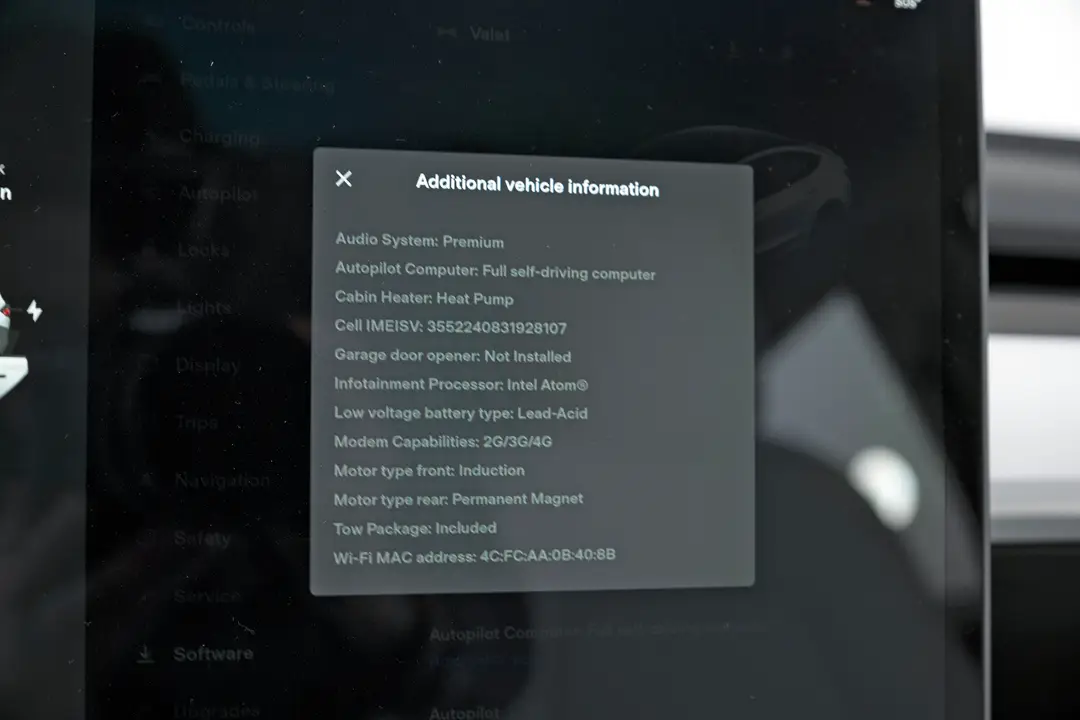Close the Additional vehicle information dialog
Viewport: 1080px width, 720px height.
click(343, 179)
